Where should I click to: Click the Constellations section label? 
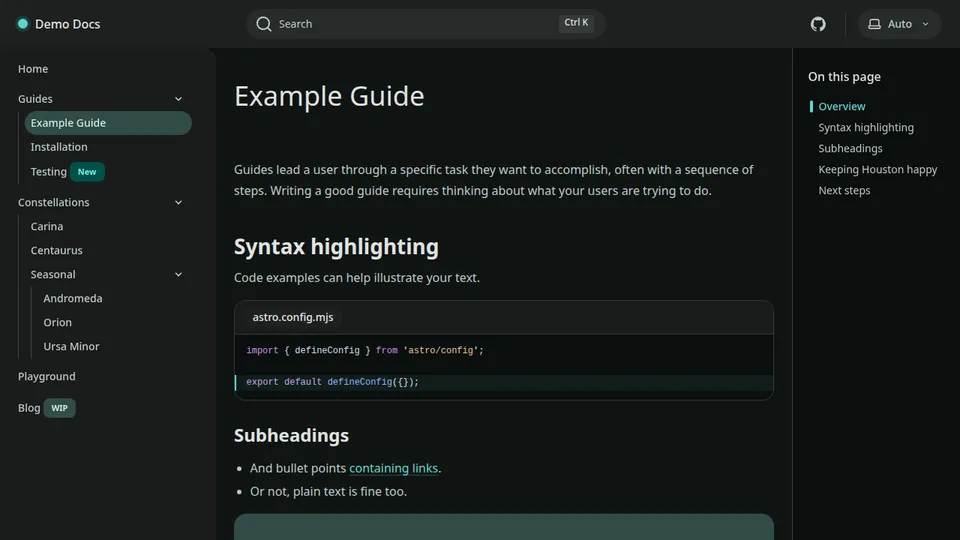[53, 202]
